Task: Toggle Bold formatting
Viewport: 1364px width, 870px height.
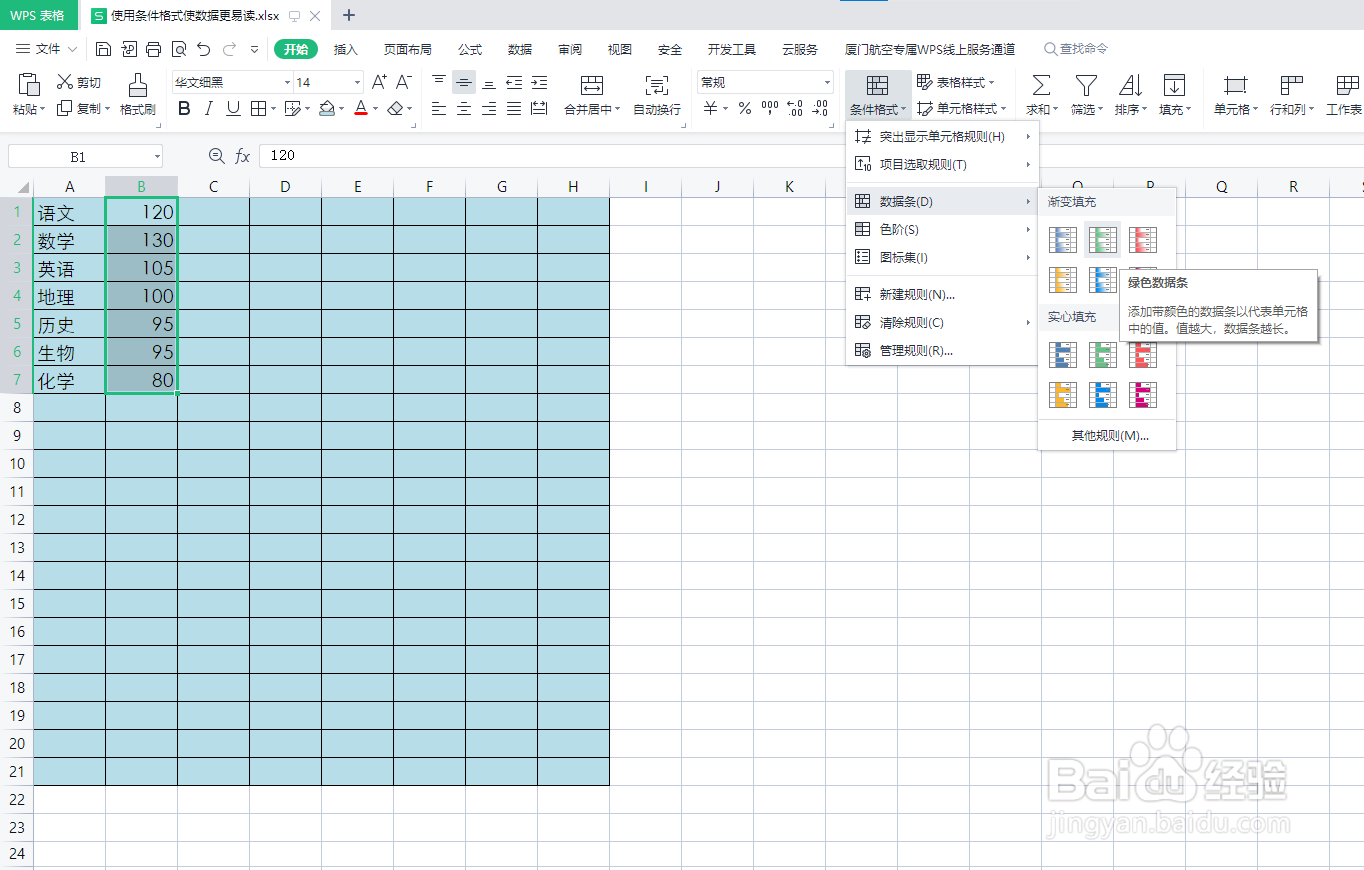Action: (x=184, y=109)
